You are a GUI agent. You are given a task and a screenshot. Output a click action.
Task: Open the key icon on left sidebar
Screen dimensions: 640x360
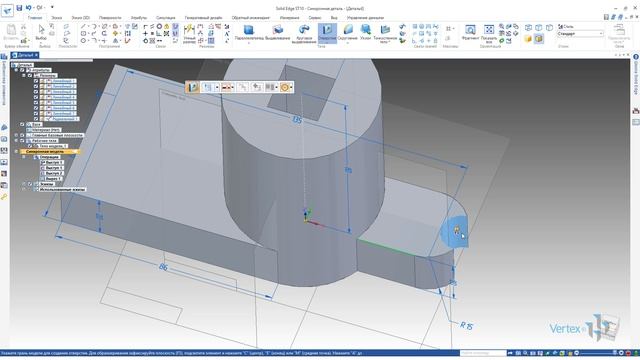coord(4,197)
